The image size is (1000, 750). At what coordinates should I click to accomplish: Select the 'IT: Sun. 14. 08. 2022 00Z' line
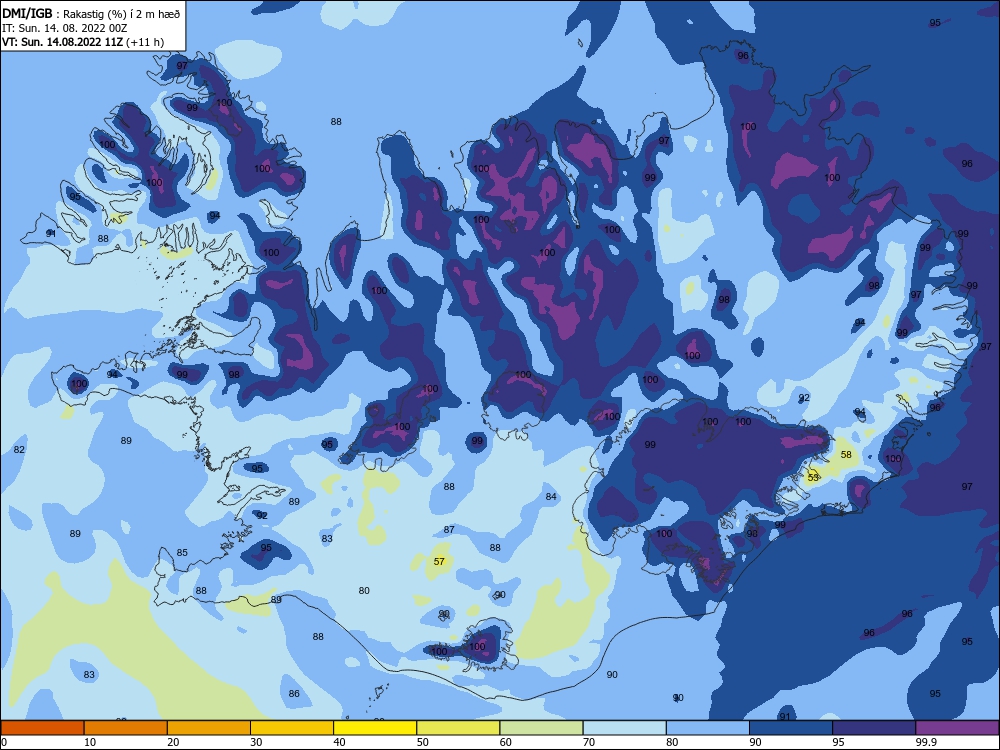tap(64, 28)
